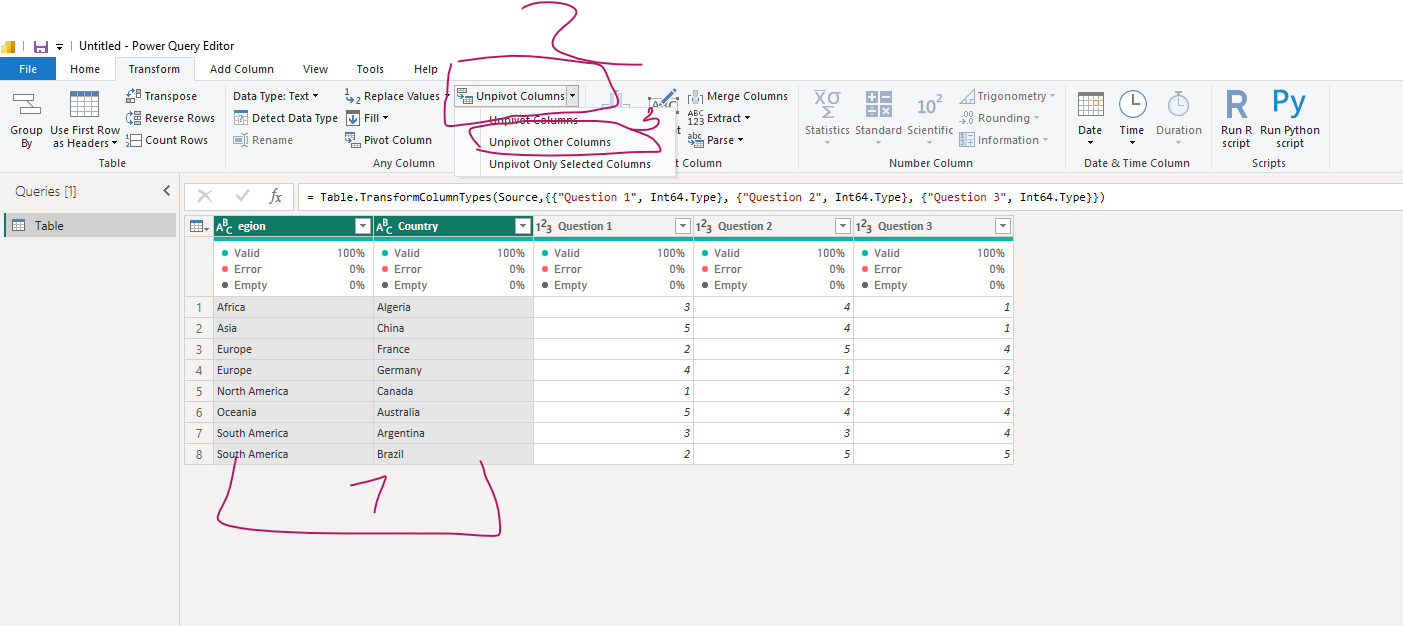
Task: Launch Run Python script
Action: [1290, 118]
